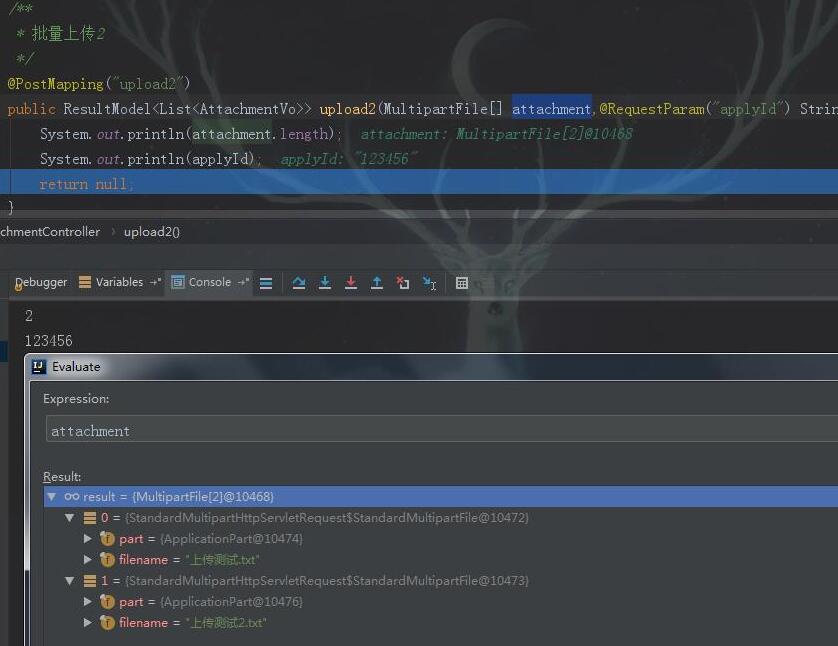Collapse array element 1 node

[69, 580]
